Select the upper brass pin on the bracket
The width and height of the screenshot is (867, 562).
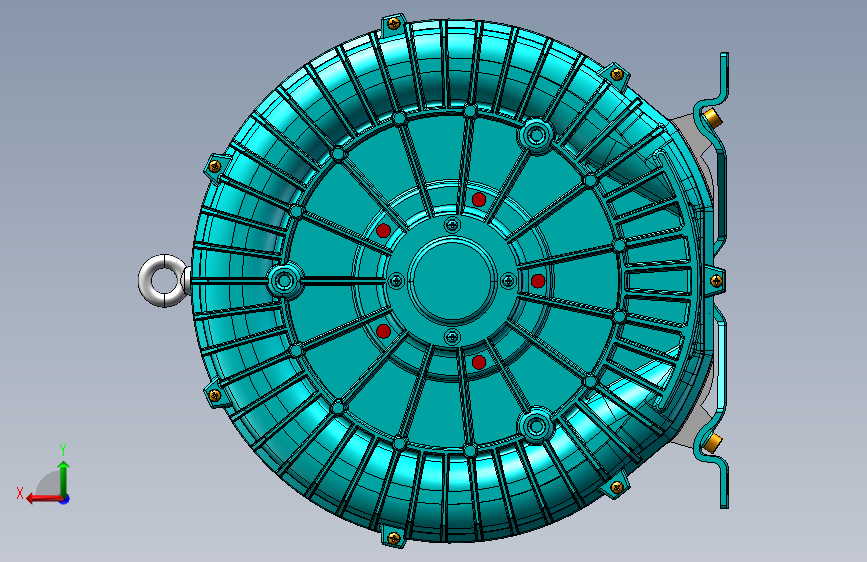712,117
